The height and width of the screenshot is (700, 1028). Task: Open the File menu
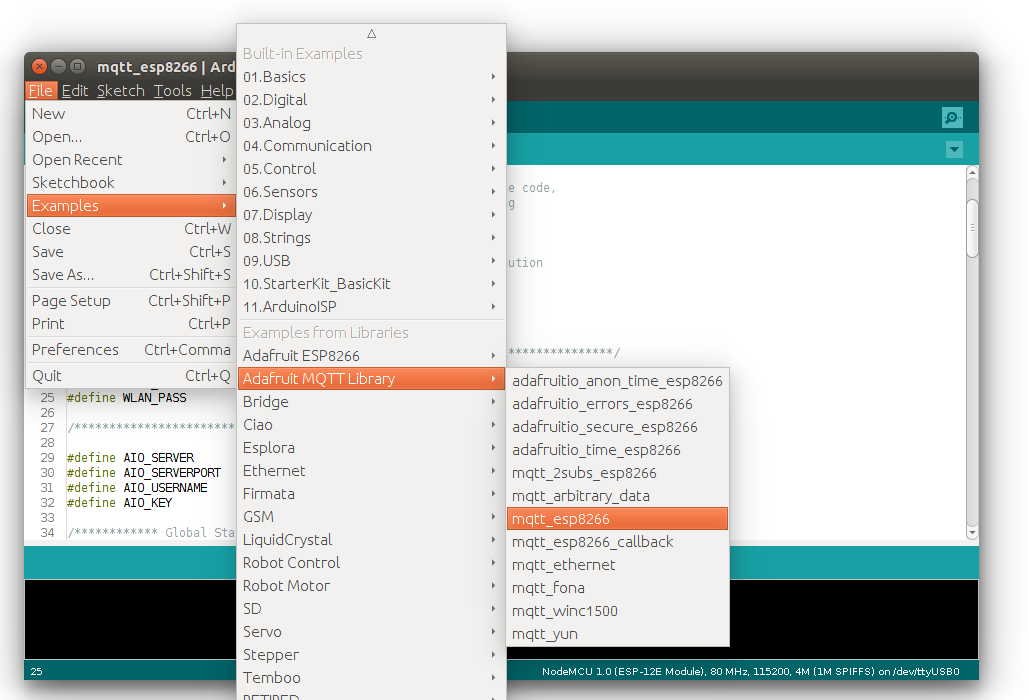(41, 90)
